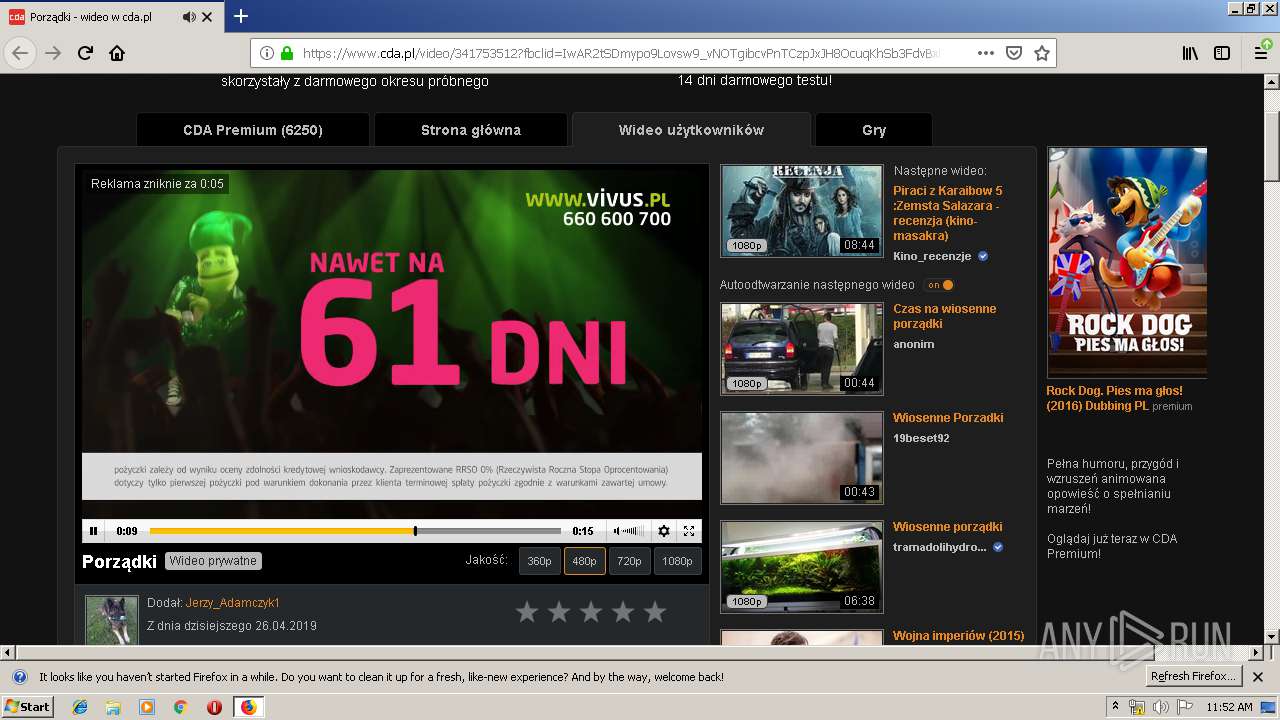
Task: Open Windows Start menu
Action: [x=27, y=707]
